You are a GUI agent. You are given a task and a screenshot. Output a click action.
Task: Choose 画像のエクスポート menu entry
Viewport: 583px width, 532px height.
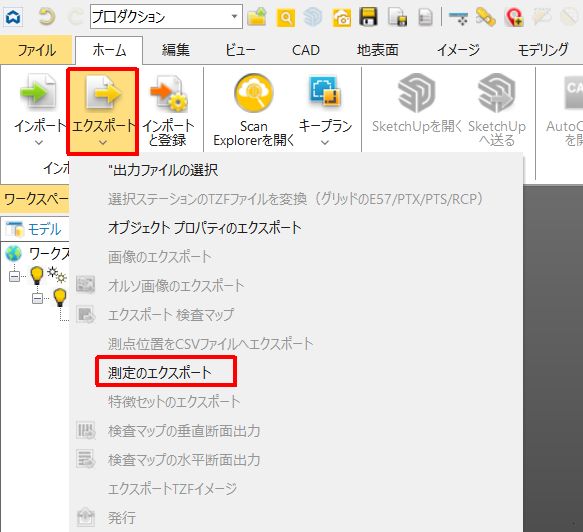[x=296, y=257]
